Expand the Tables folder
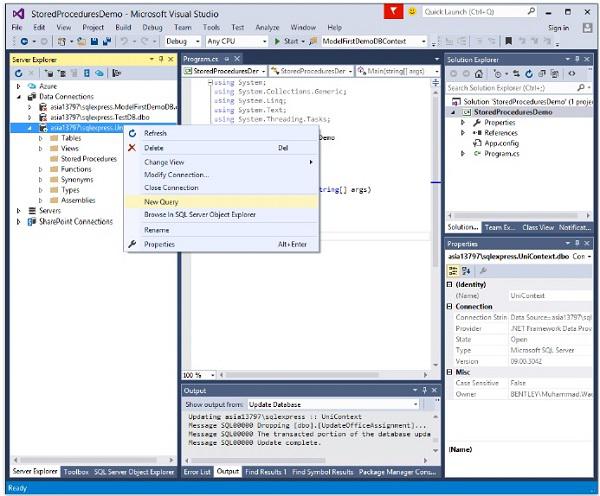Image resolution: width=600 pixels, height=496 pixels. (40, 138)
